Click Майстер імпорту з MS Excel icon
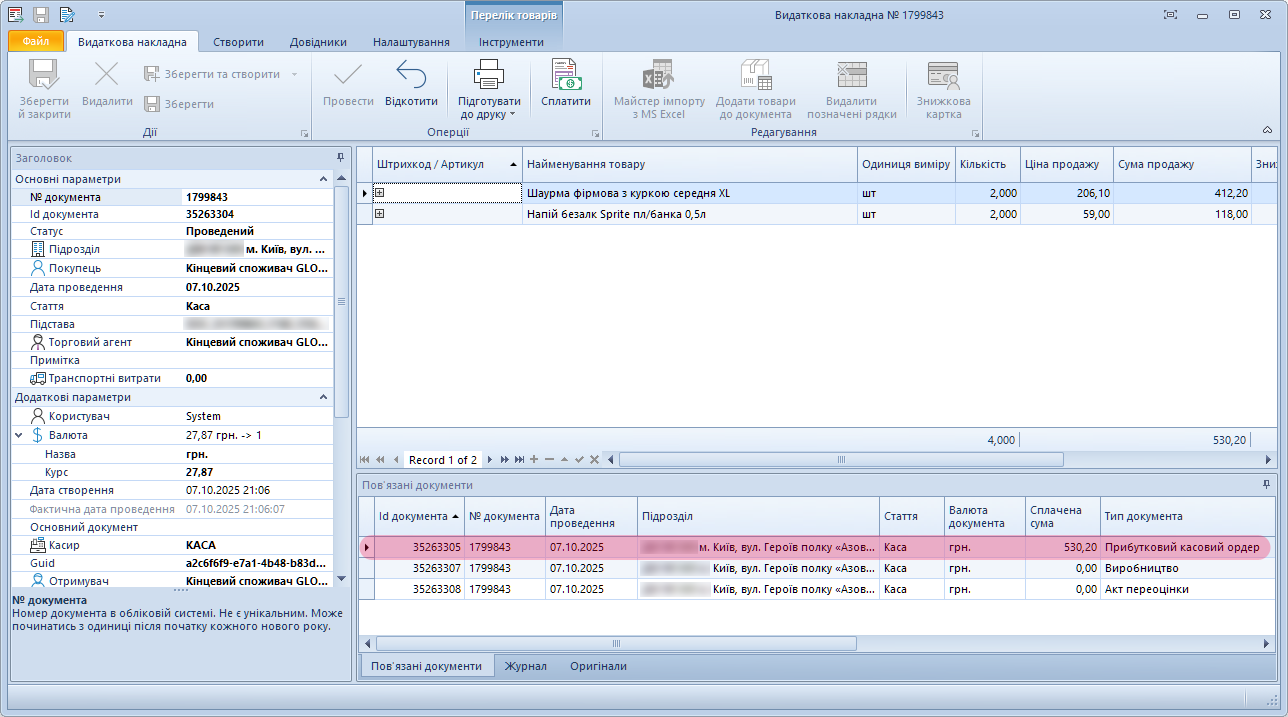The width and height of the screenshot is (1288, 717). (659, 76)
